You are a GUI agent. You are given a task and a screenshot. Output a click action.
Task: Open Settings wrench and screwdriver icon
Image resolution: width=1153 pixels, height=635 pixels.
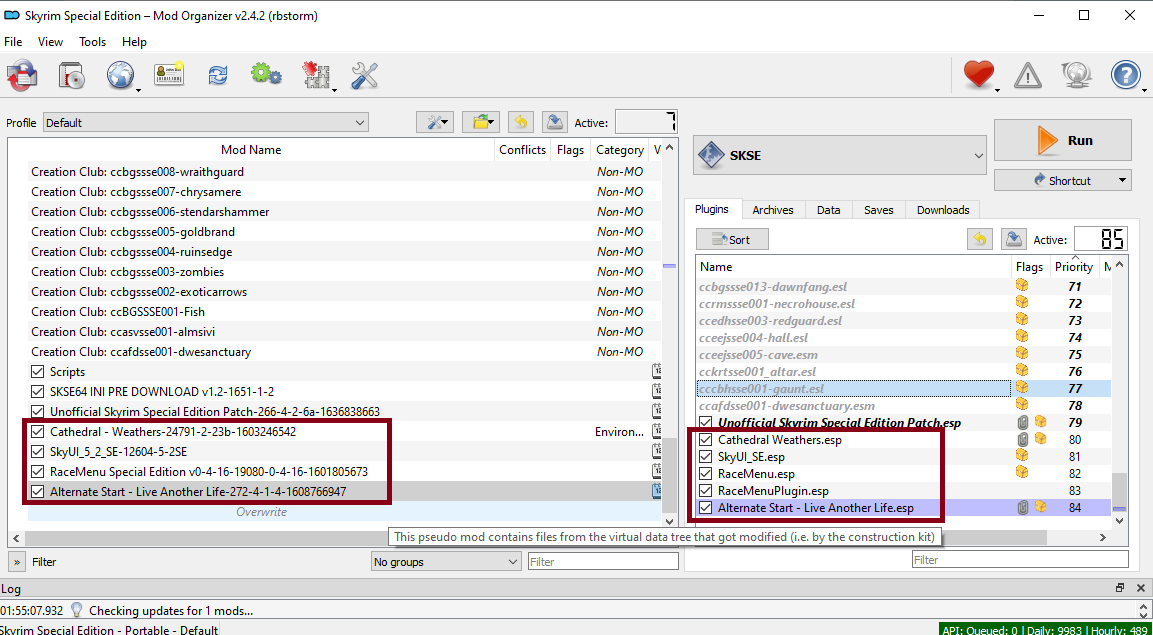pos(365,75)
